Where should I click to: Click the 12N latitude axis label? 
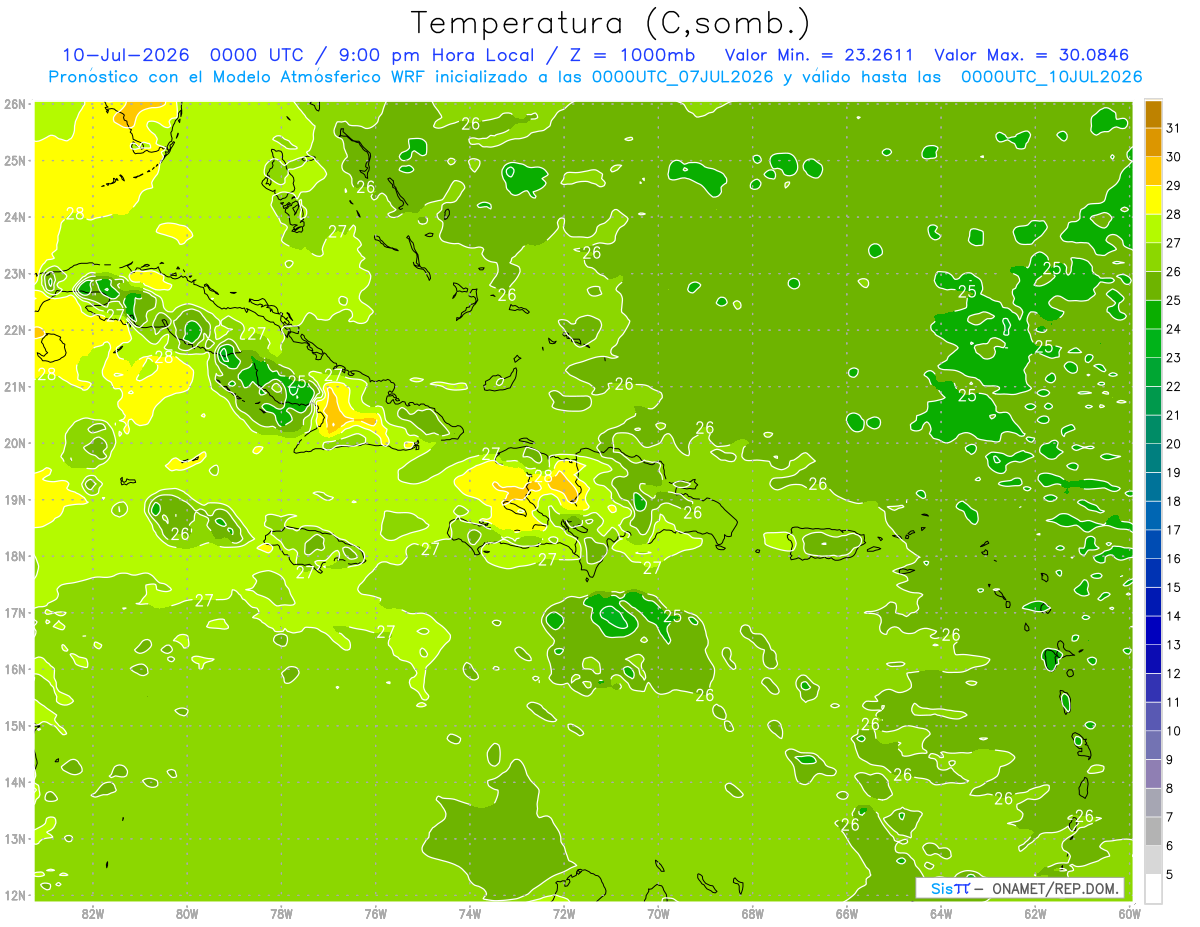pyautogui.click(x=14, y=895)
